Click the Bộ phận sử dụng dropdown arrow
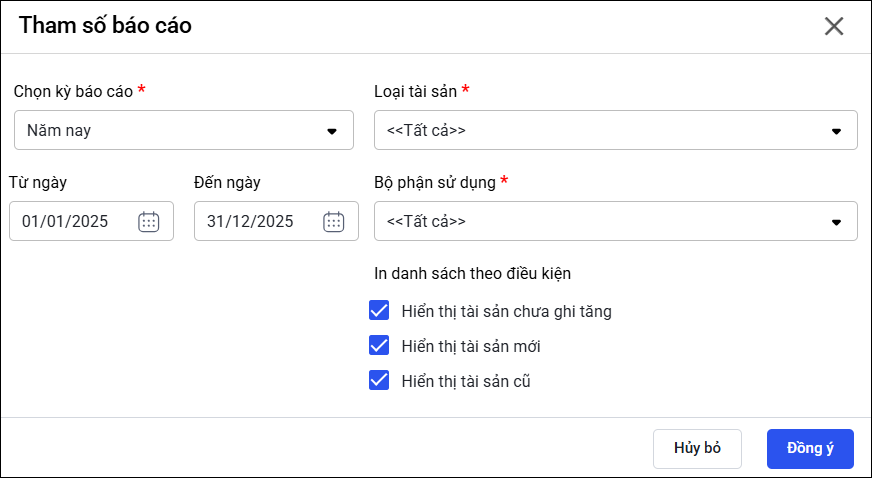Viewport: 872px width, 478px height. [836, 222]
